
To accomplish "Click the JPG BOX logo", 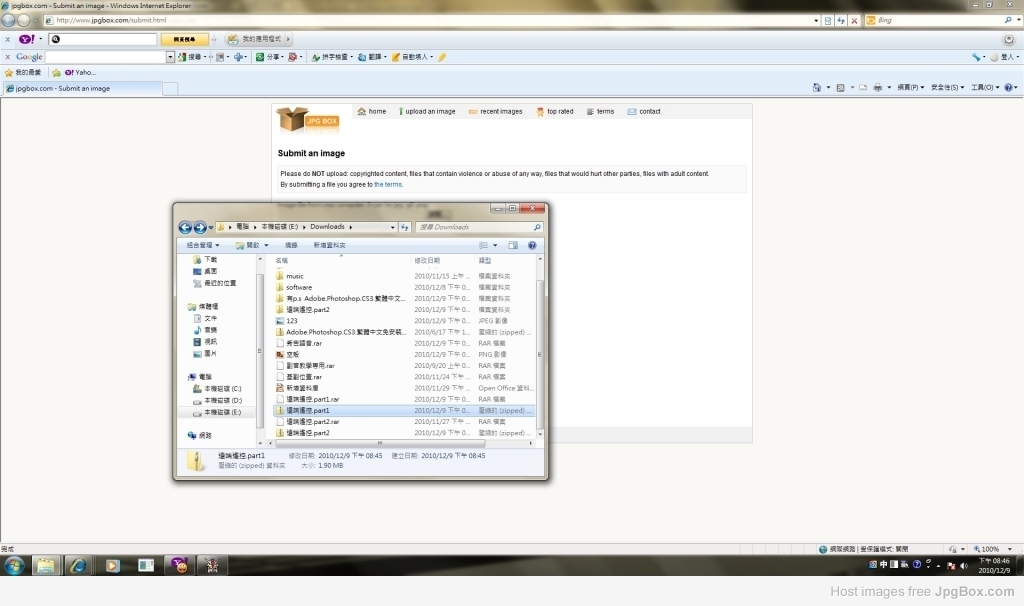I will [x=308, y=120].
